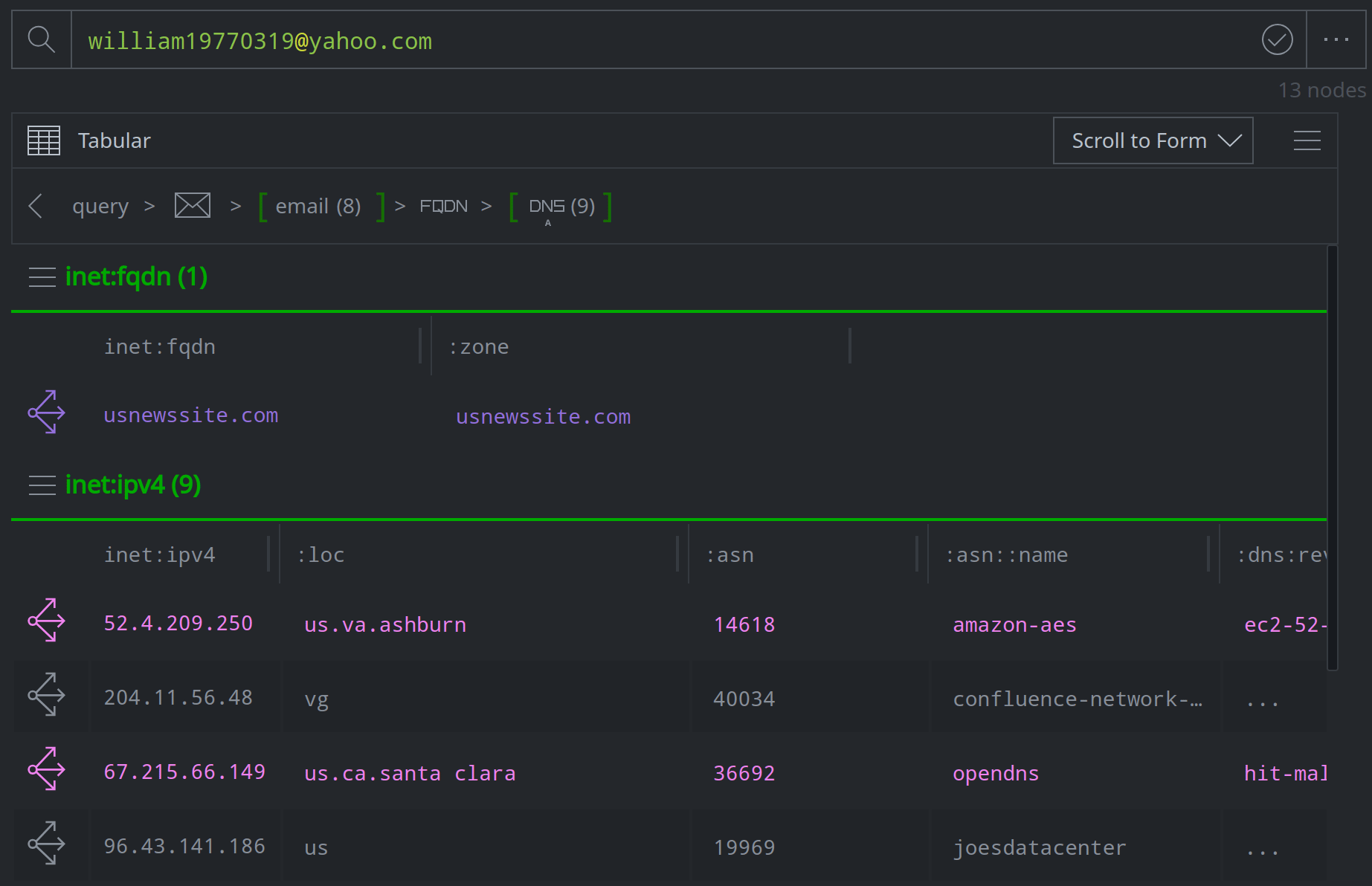Screen dimensions: 1372x886
Task: Select node icon for 67.215.66.149
Action: point(47,769)
